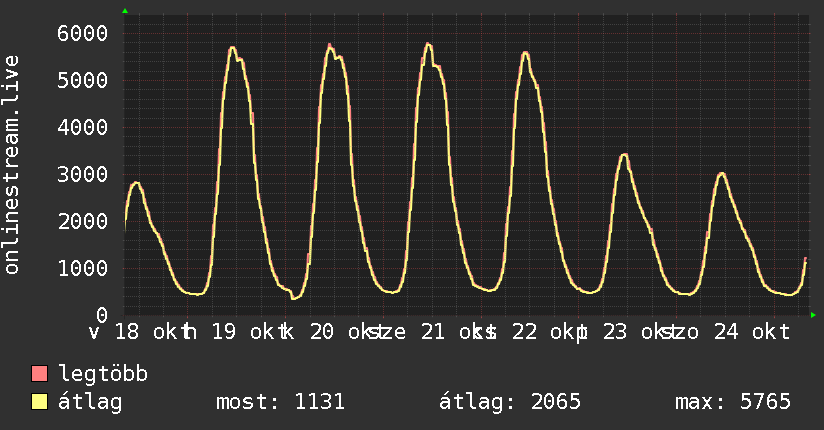
Task: Click the átlag: 2065 statistic
Action: pos(510,402)
